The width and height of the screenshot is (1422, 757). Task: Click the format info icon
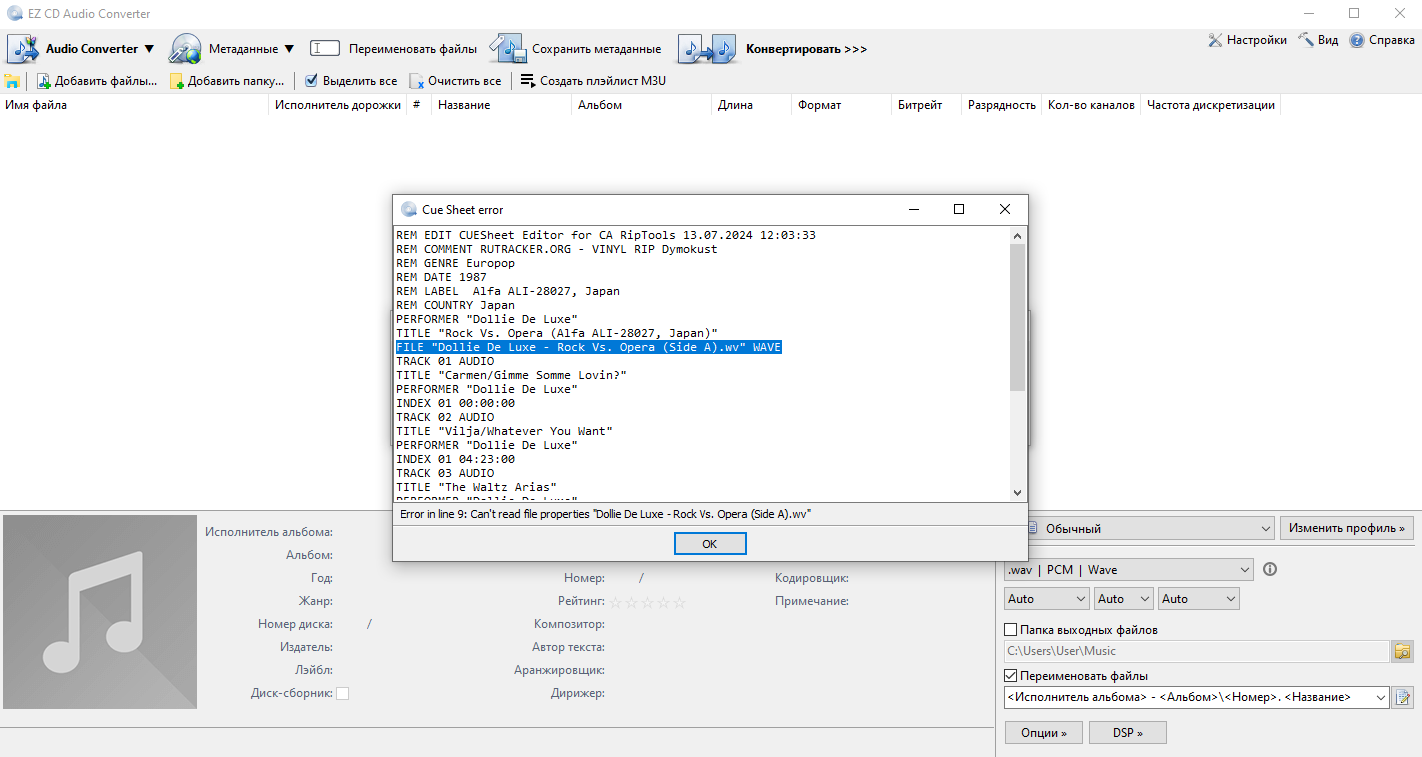tap(1270, 570)
